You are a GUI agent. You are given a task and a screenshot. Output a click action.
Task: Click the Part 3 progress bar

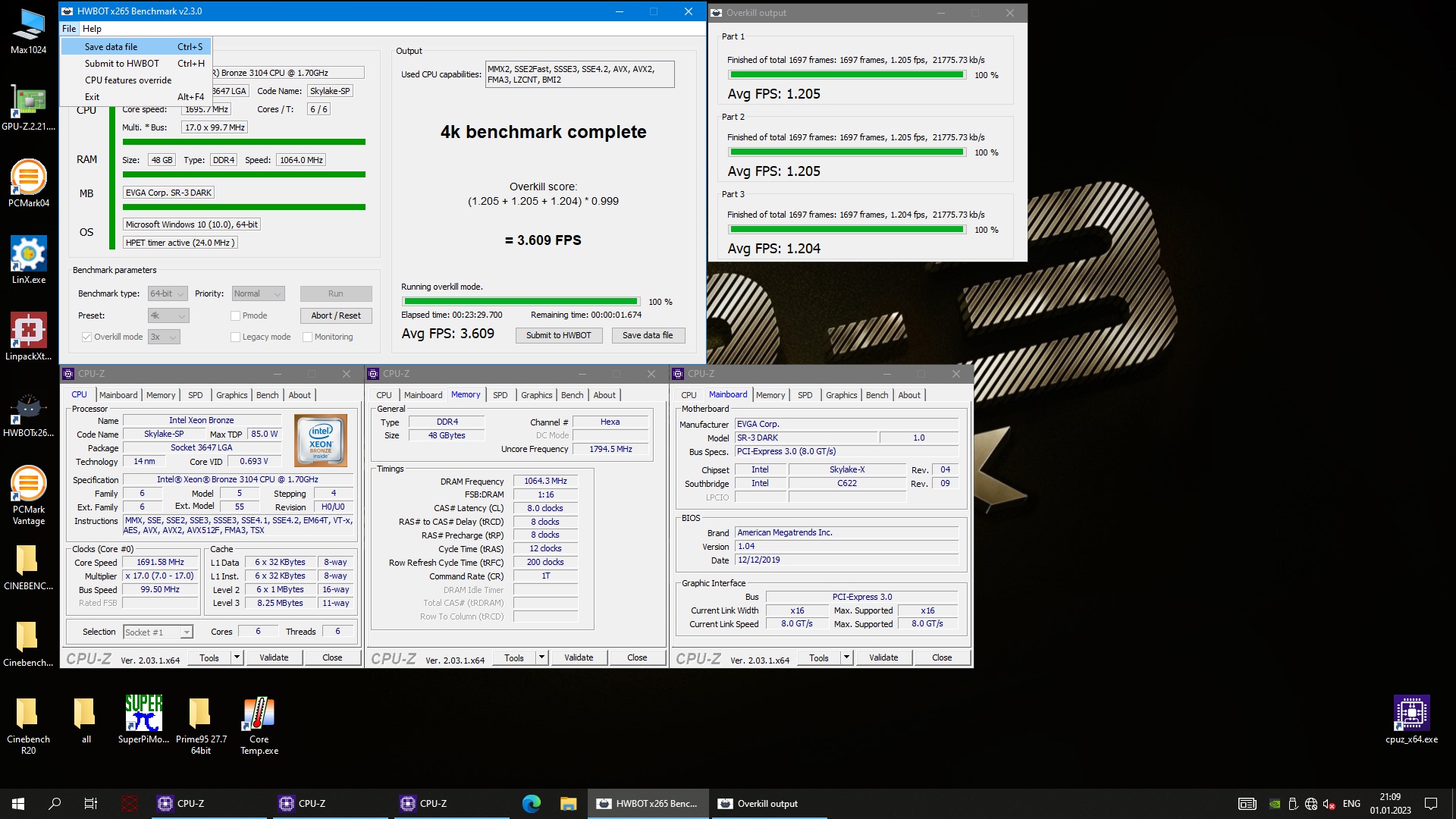point(846,229)
